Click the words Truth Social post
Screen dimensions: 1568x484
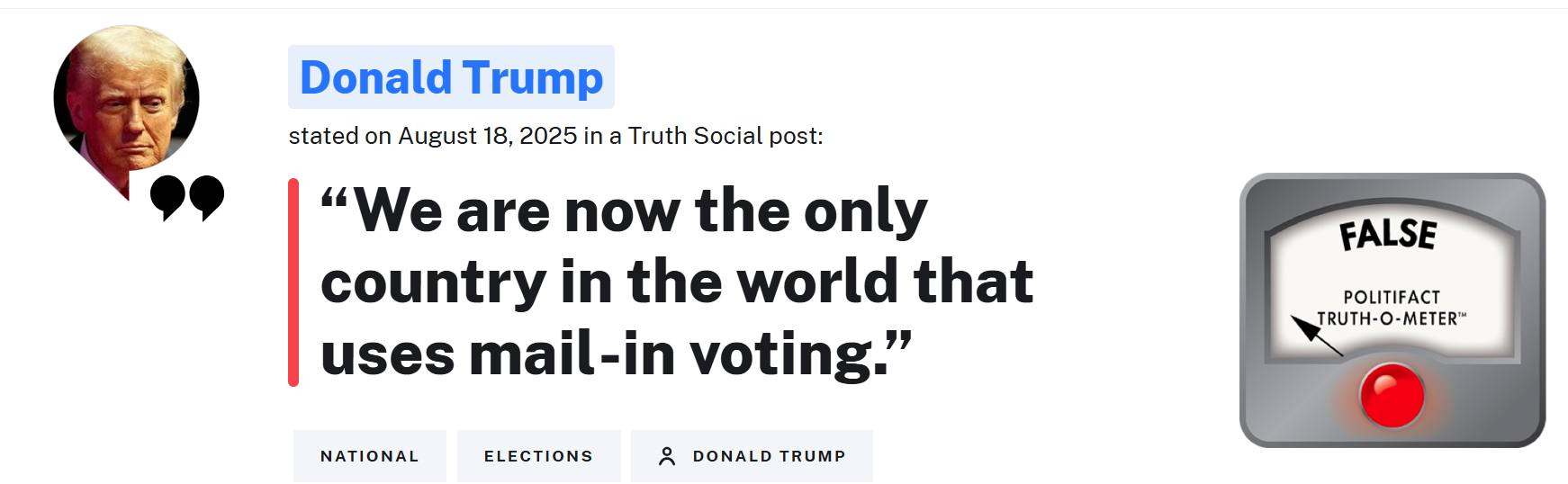tap(725, 136)
